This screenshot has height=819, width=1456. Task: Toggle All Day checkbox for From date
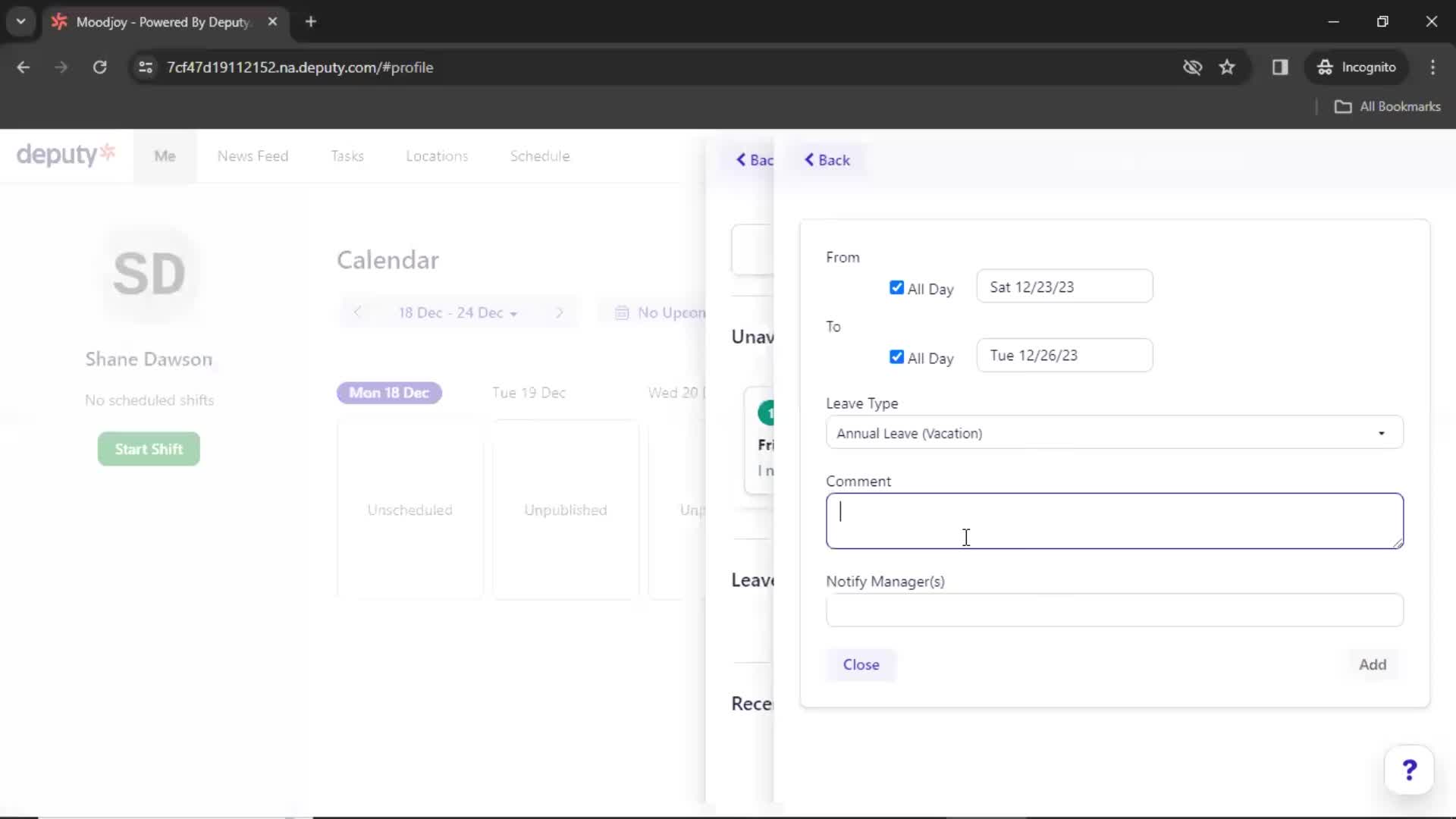pos(896,288)
